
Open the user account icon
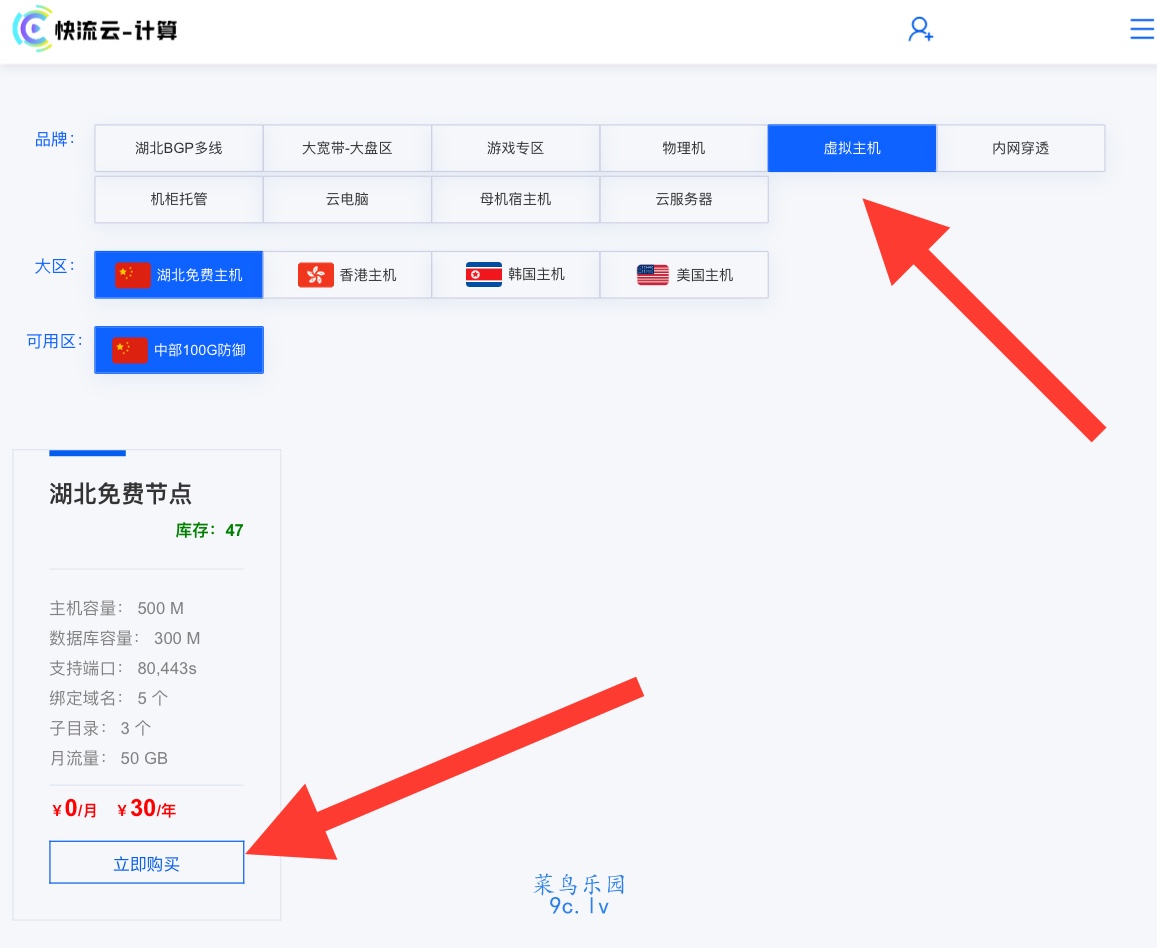pos(920,29)
